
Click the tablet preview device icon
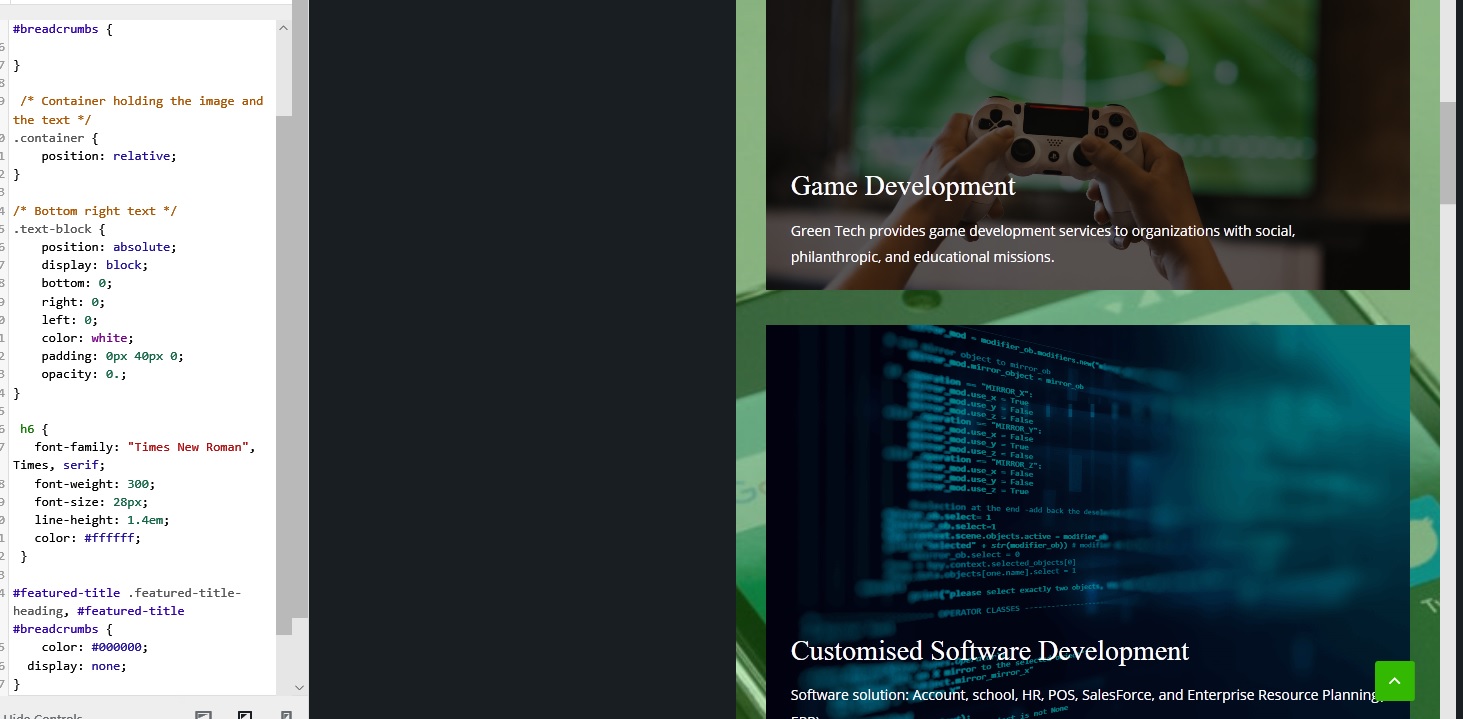click(x=245, y=715)
